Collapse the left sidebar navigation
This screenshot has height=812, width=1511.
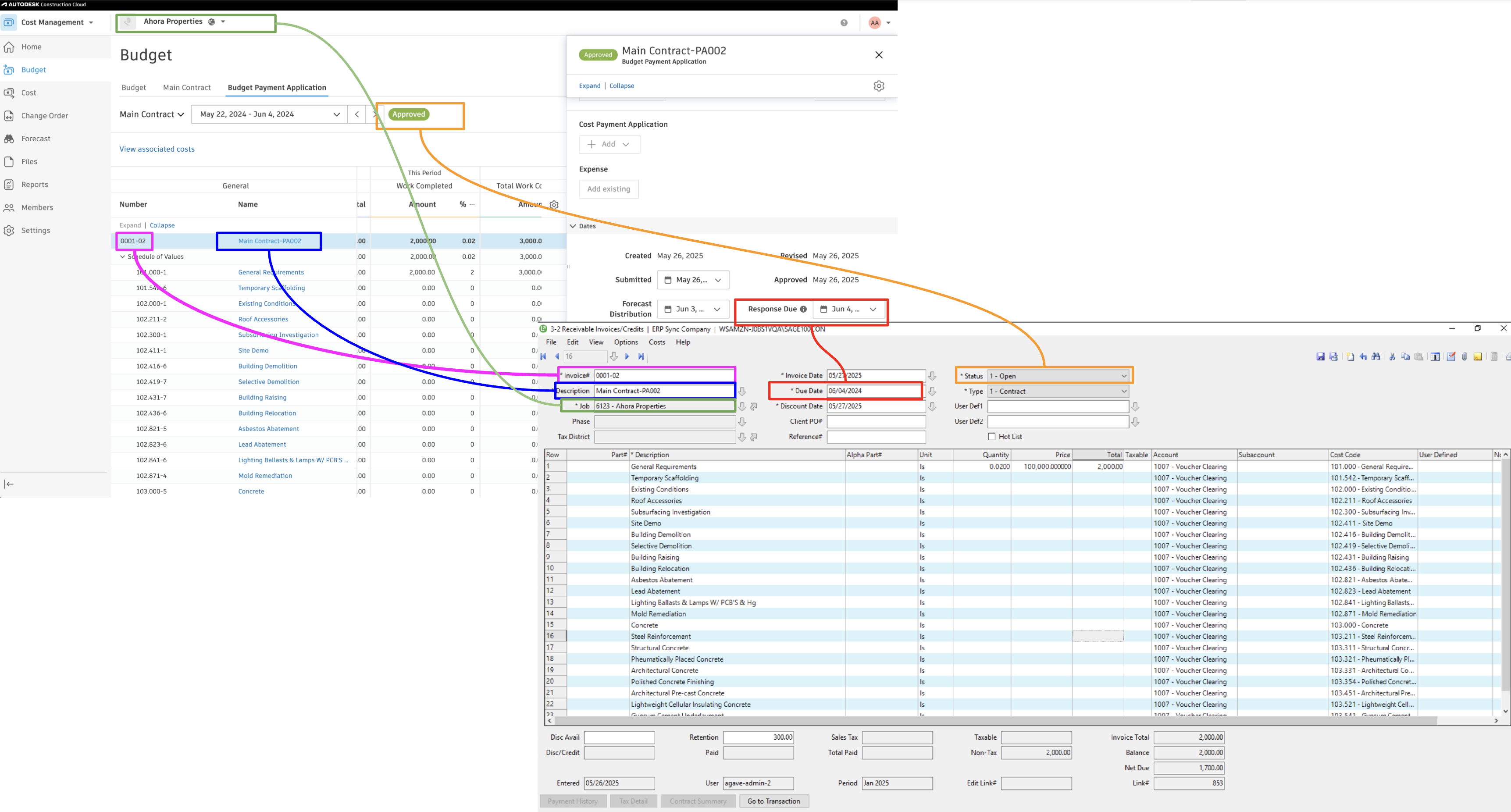point(9,484)
